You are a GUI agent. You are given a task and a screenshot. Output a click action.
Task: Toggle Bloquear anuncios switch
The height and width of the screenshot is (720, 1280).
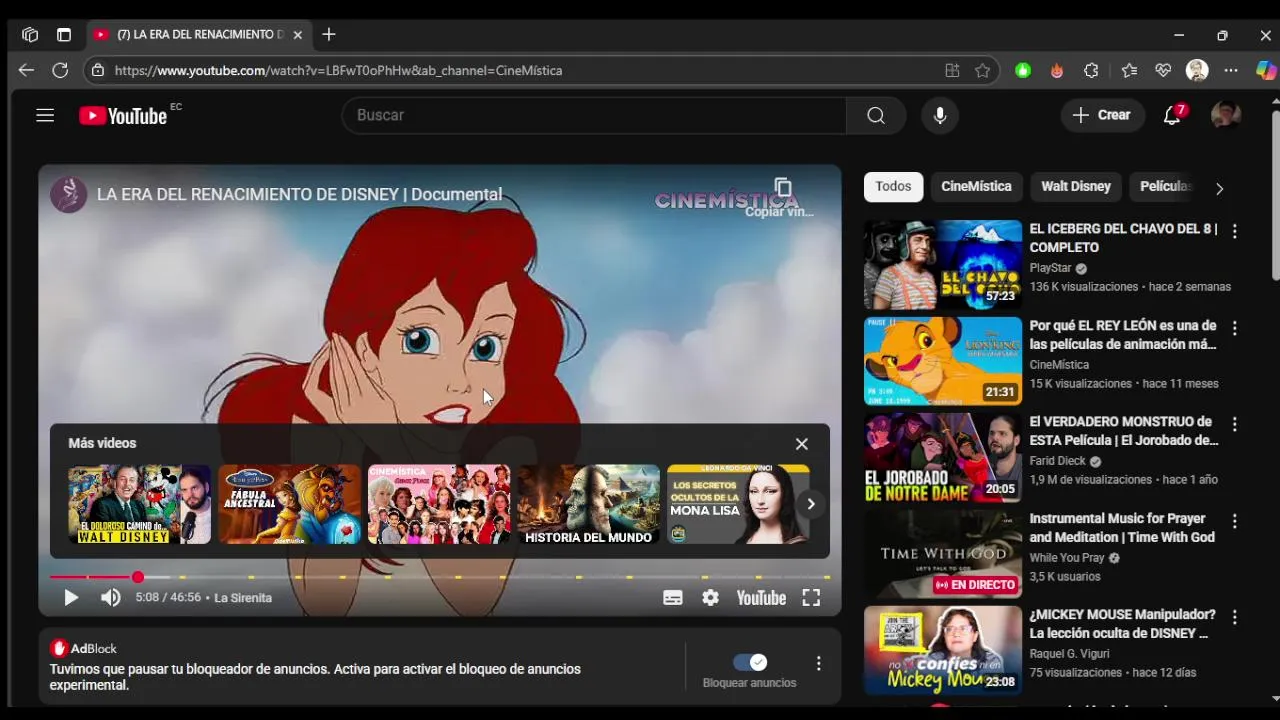(750, 662)
